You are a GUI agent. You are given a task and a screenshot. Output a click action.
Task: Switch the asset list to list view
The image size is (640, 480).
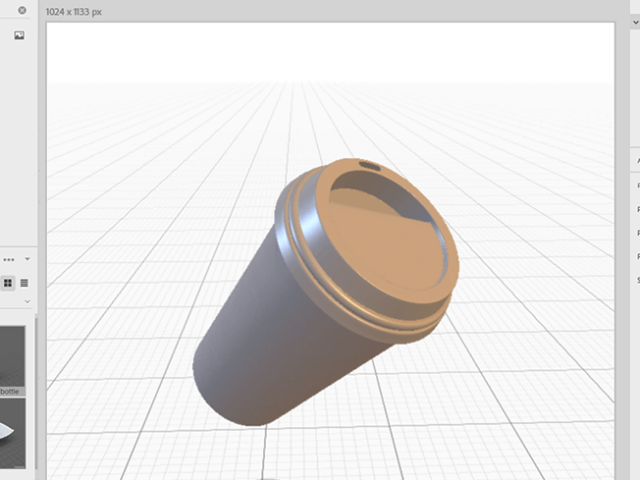tap(24, 283)
